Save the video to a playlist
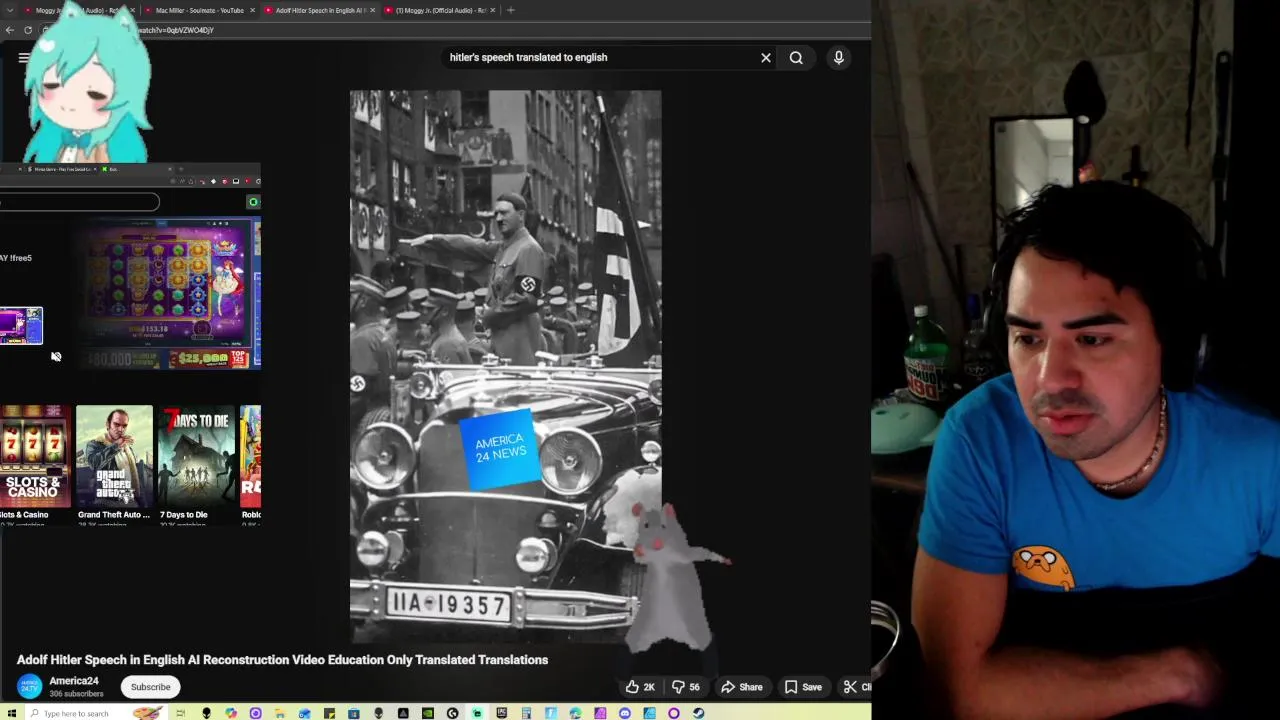Viewport: 1280px width, 720px height. (803, 687)
